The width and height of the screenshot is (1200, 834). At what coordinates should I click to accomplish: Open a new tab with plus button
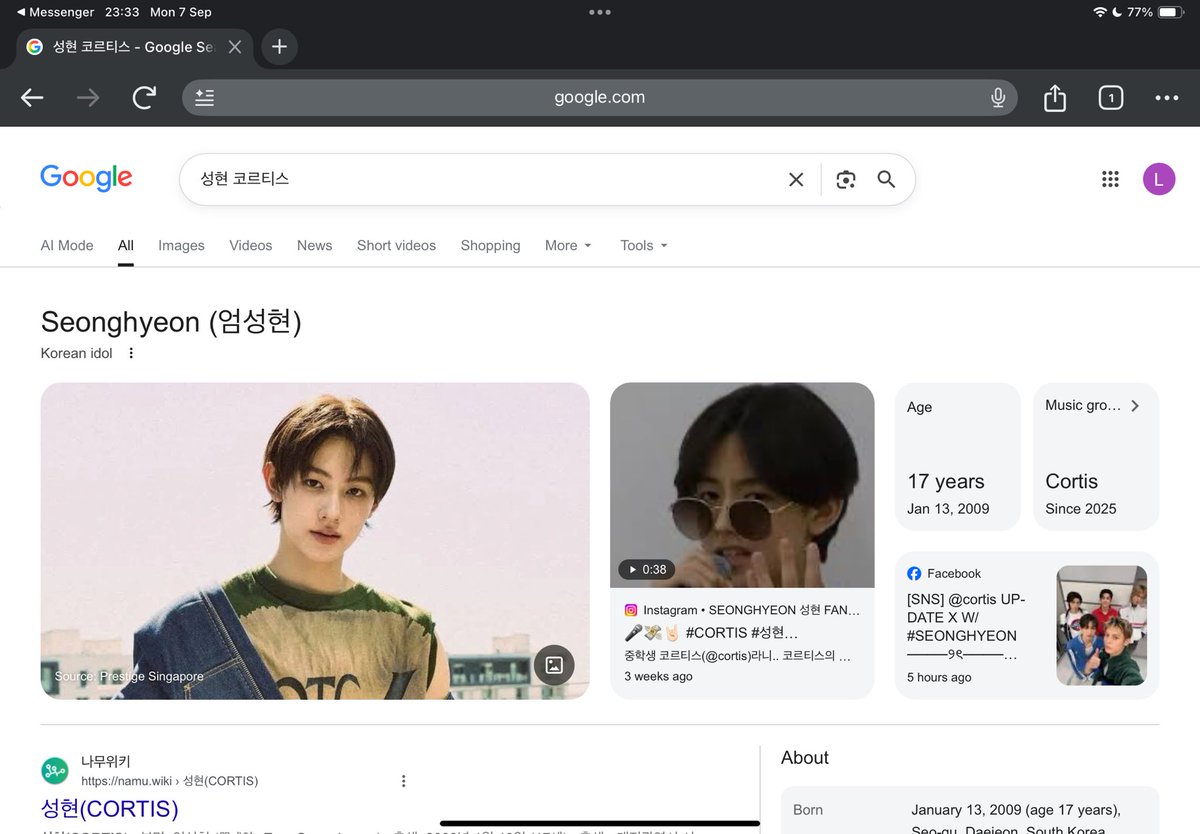point(279,47)
